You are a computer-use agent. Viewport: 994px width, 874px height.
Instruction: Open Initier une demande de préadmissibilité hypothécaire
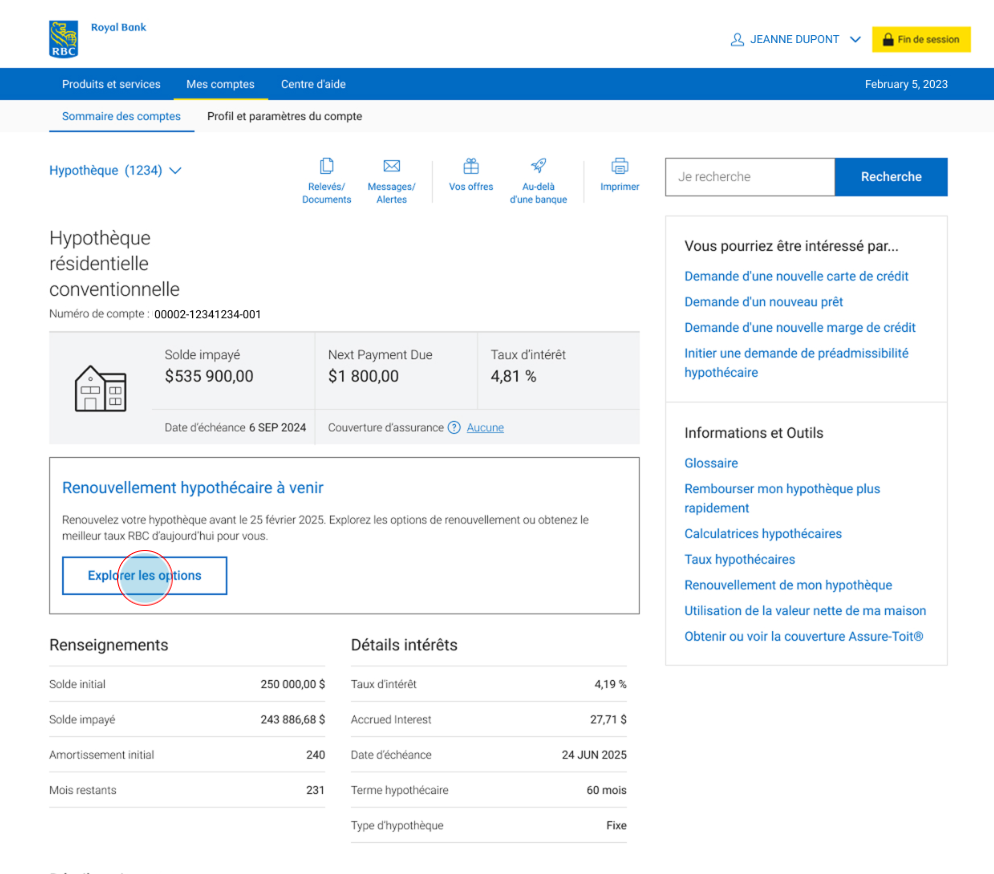[x=796, y=363]
